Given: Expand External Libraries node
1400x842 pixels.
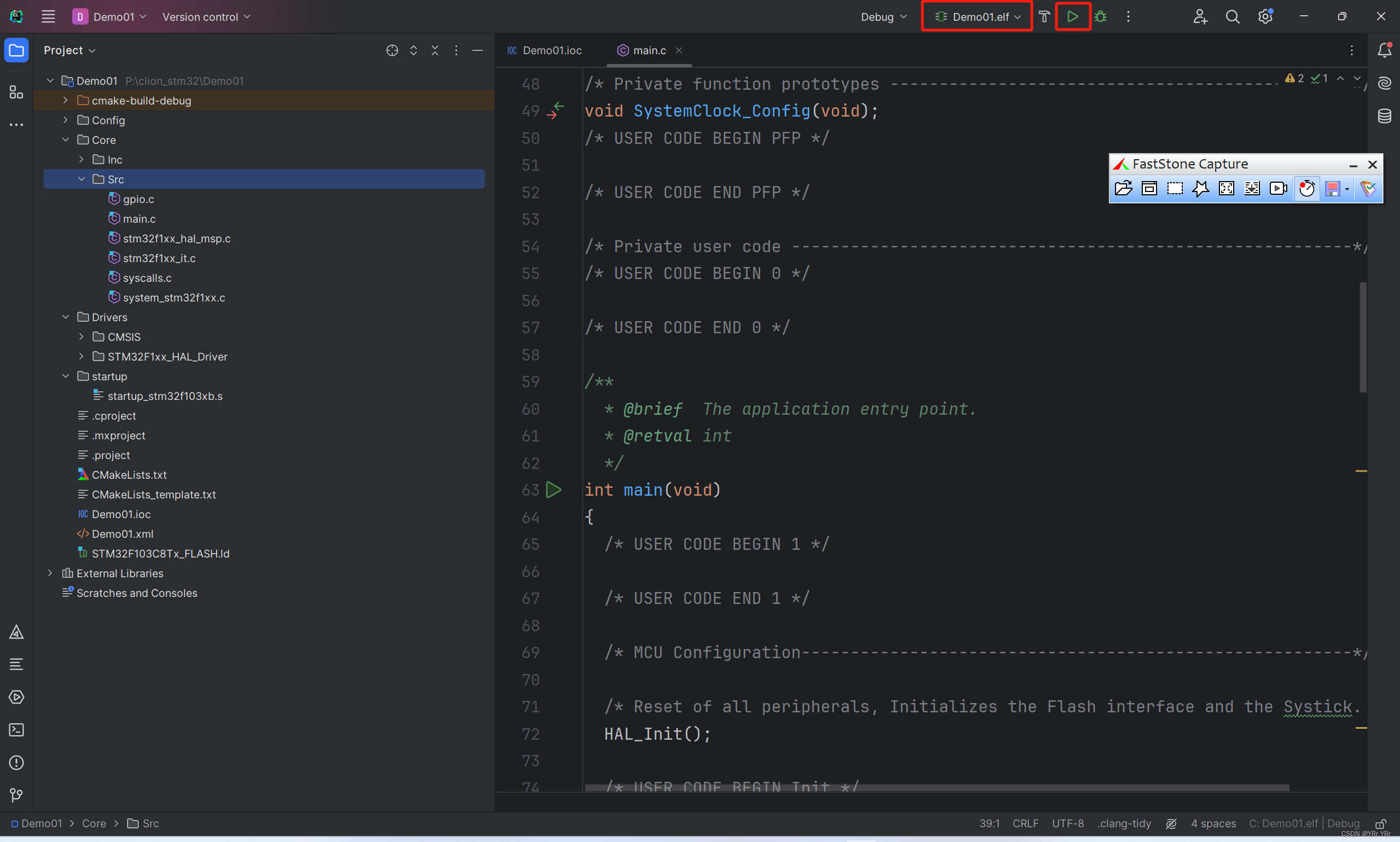Looking at the screenshot, I should [x=50, y=573].
